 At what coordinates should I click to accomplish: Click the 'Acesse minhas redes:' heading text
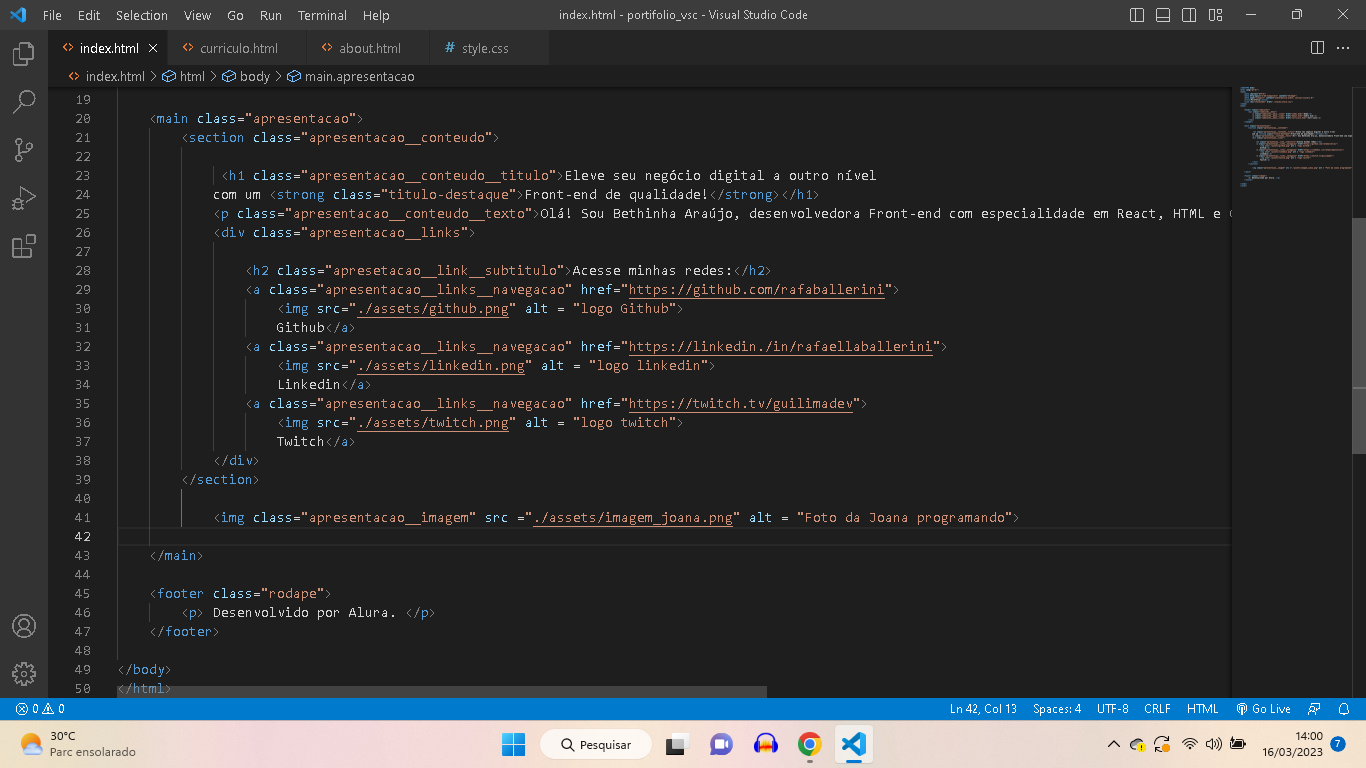[x=653, y=271]
